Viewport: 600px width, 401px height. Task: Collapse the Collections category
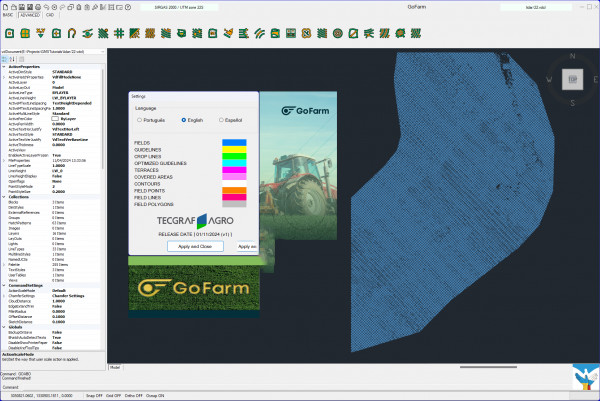point(4,197)
